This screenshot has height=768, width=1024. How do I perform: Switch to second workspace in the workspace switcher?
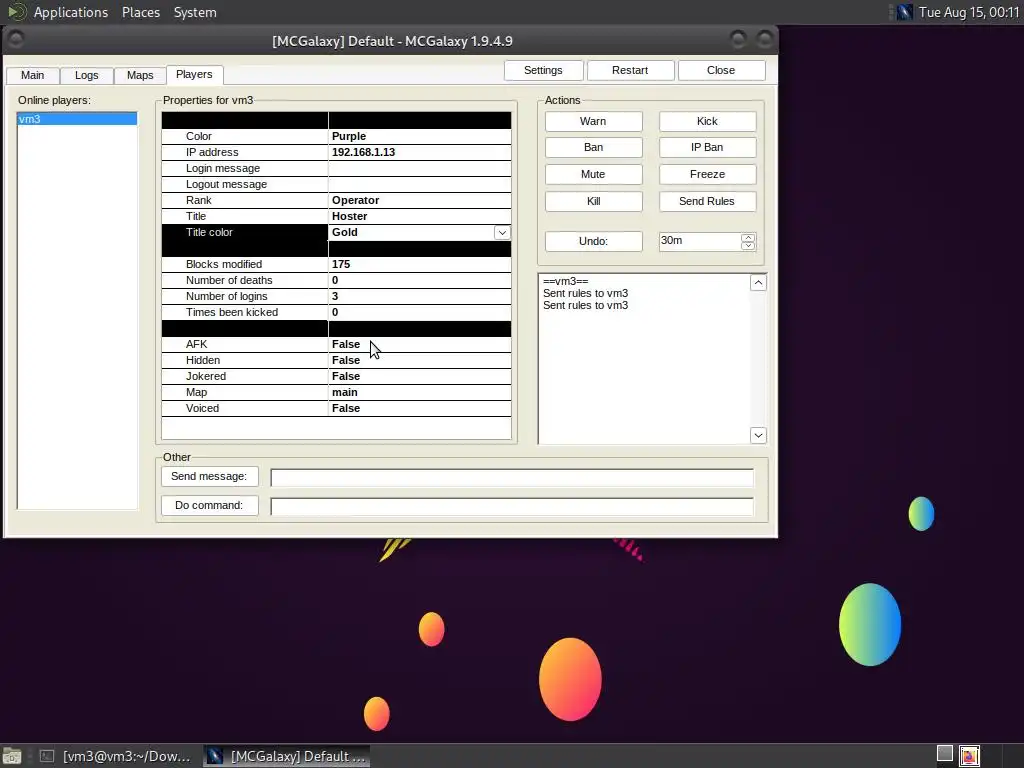969,756
